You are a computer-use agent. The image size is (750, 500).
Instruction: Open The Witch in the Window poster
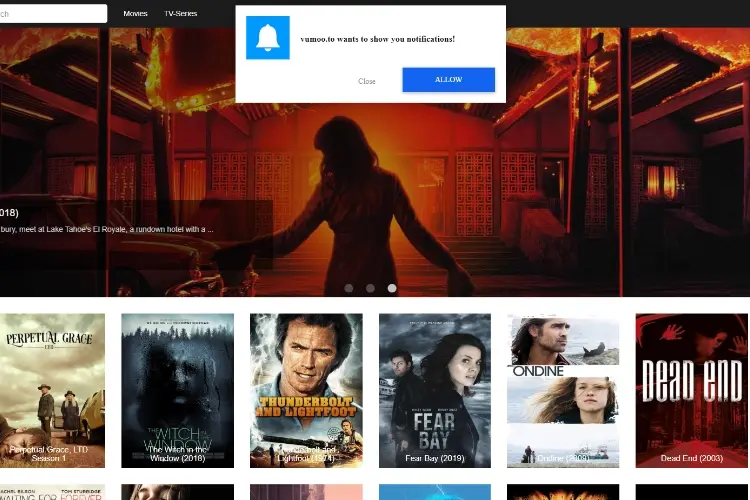(x=177, y=390)
